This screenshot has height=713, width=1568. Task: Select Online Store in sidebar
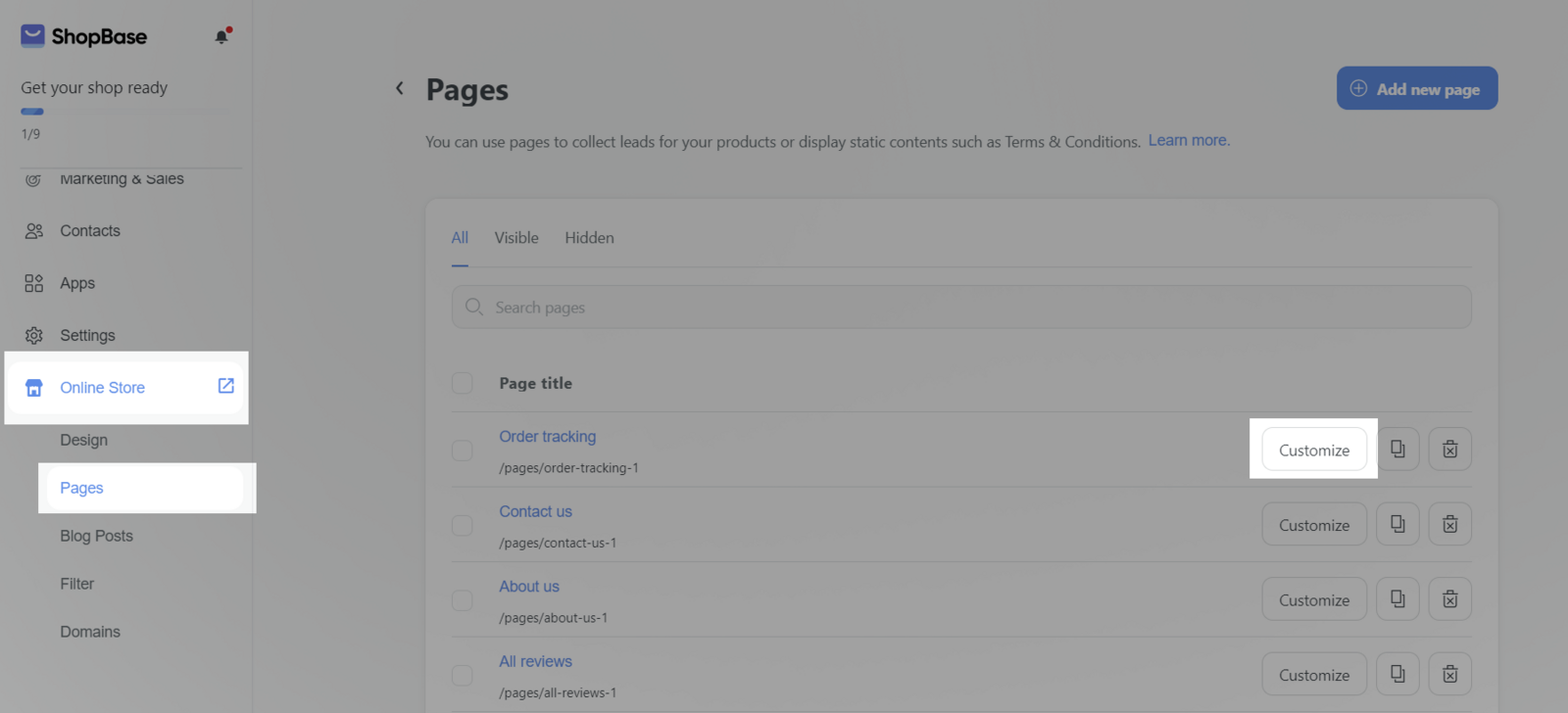tap(126, 388)
